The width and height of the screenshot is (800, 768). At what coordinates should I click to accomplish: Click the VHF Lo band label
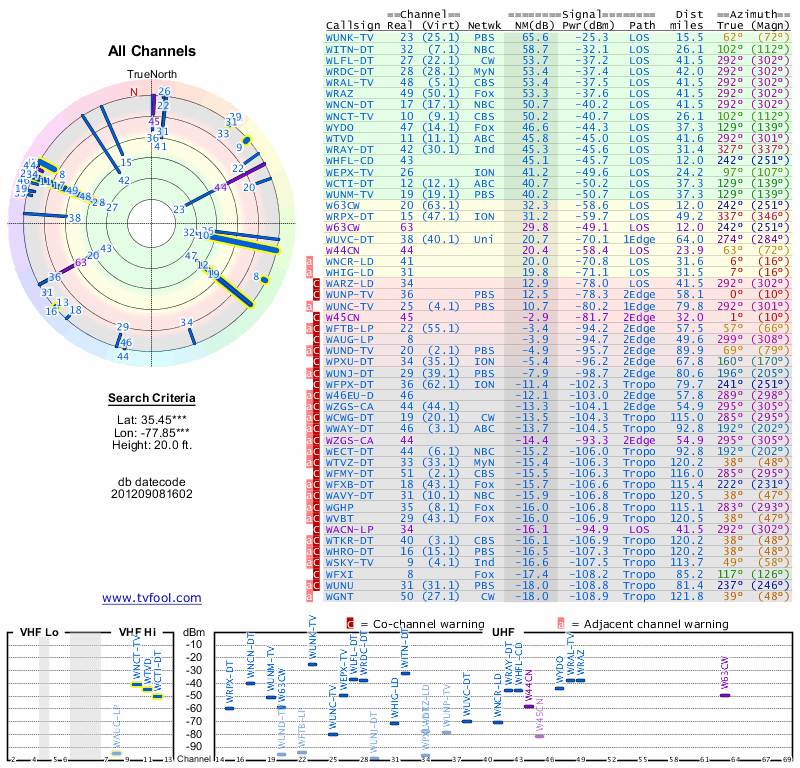pos(39,632)
